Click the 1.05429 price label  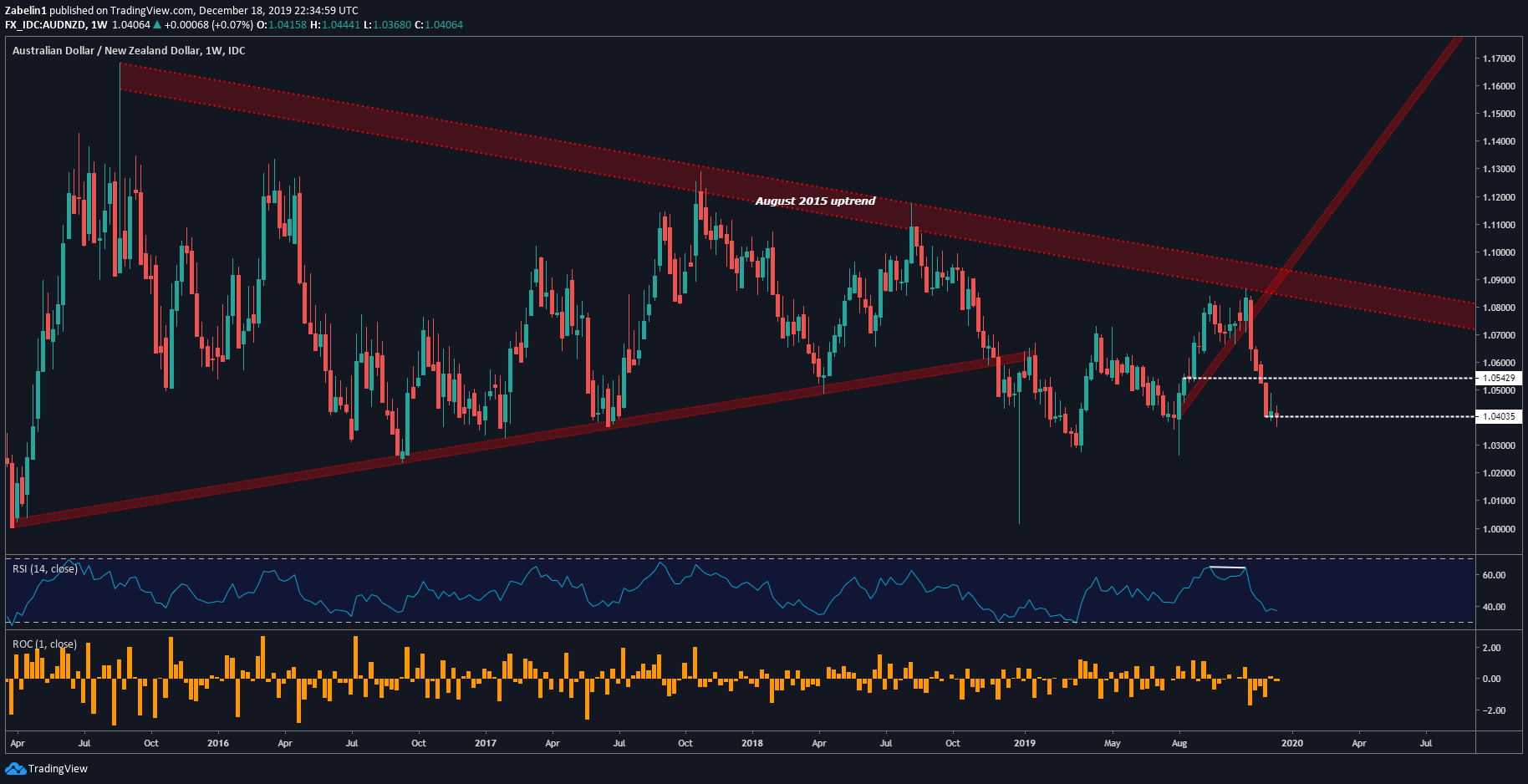(1499, 378)
